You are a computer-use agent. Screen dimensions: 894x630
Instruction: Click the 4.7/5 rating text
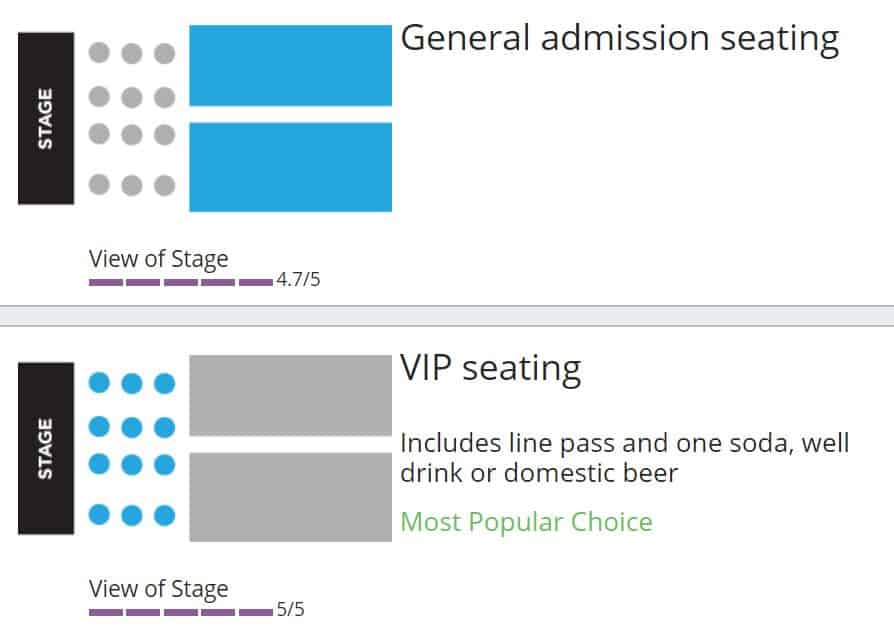pos(298,280)
